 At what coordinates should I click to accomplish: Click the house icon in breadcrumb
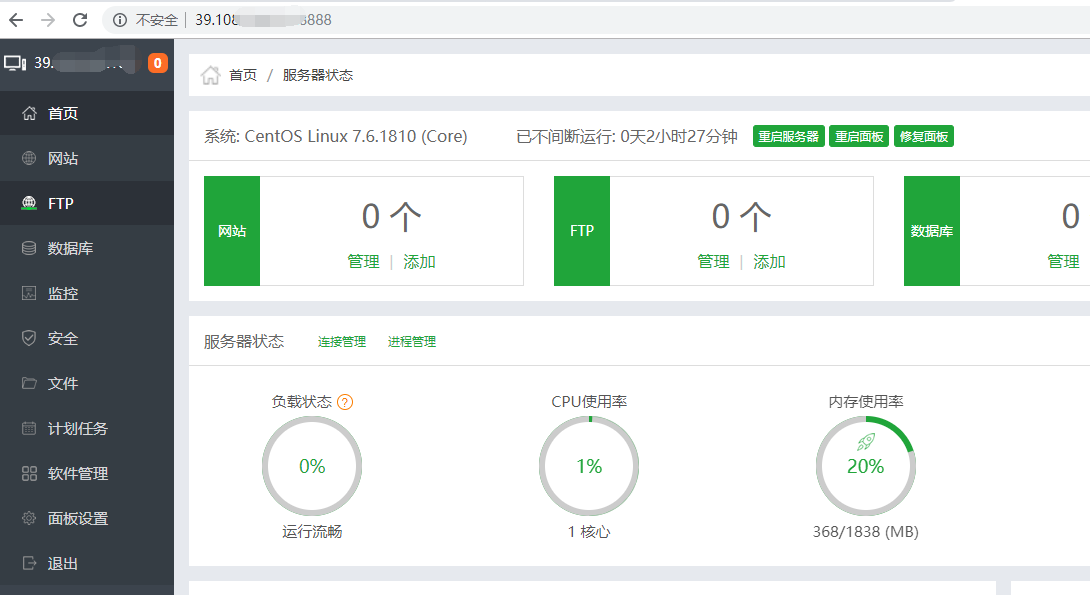[x=211, y=74]
